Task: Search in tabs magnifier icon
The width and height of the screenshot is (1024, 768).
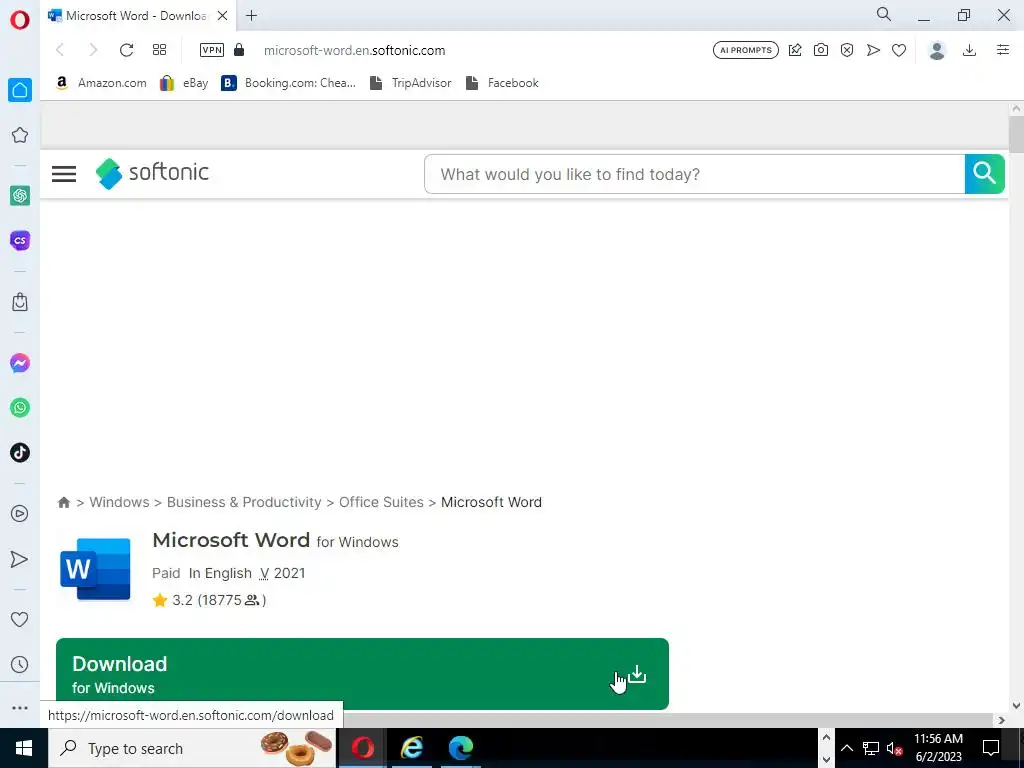Action: coord(884,14)
